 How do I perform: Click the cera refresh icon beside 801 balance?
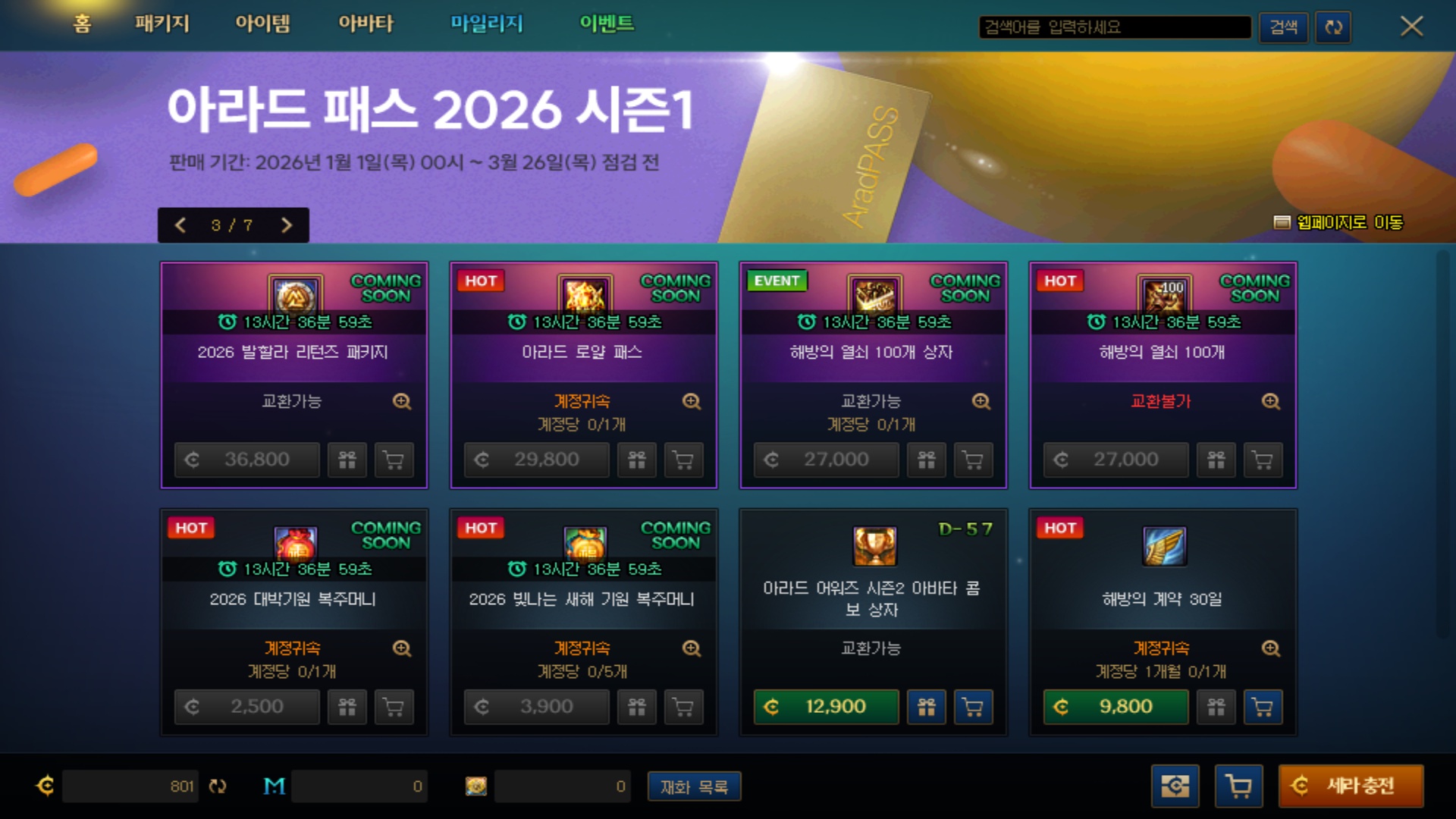(x=218, y=786)
